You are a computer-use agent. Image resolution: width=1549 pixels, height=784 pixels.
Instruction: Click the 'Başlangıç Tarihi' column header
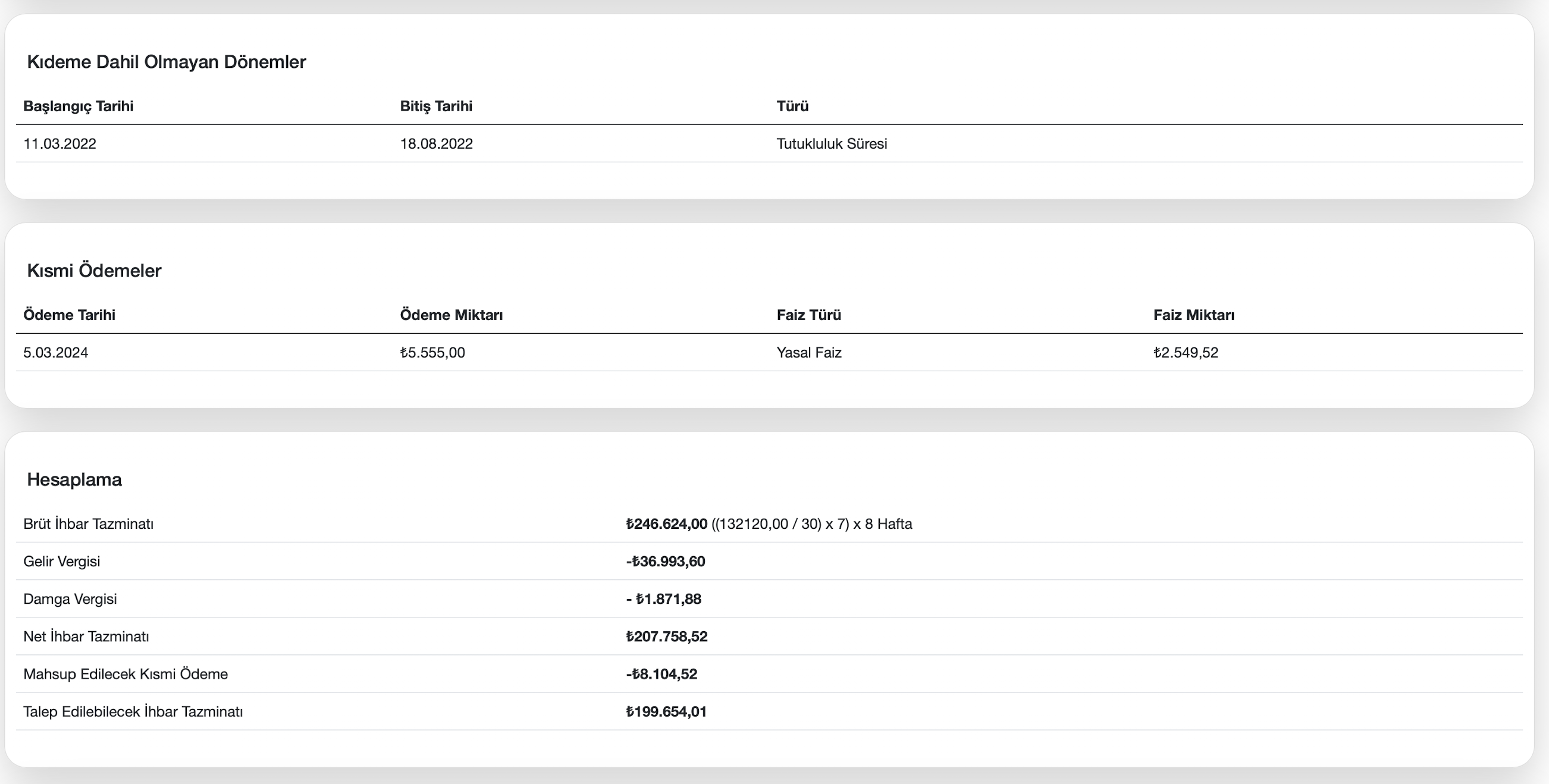(x=78, y=106)
